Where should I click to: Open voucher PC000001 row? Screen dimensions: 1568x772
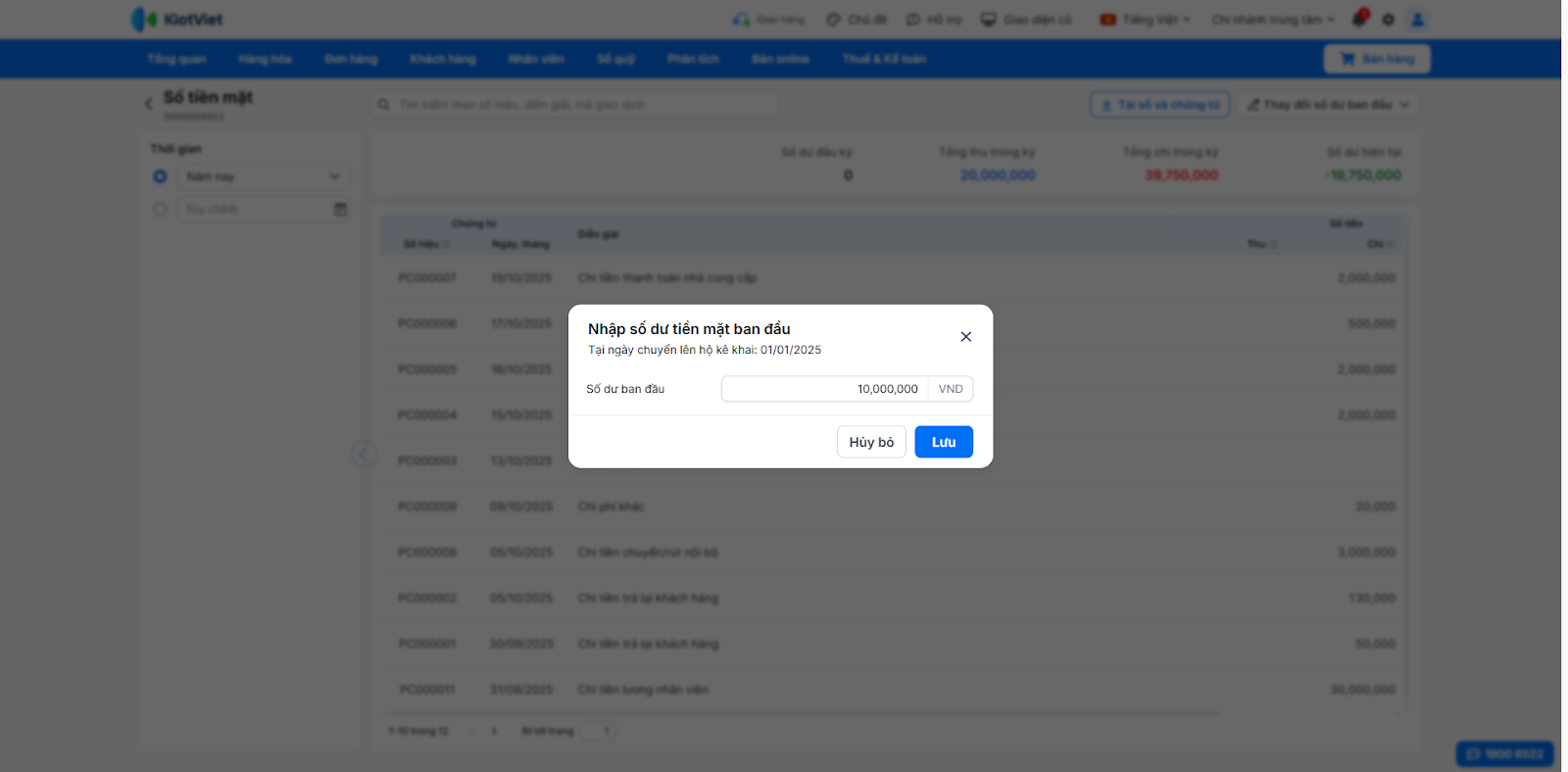892,644
